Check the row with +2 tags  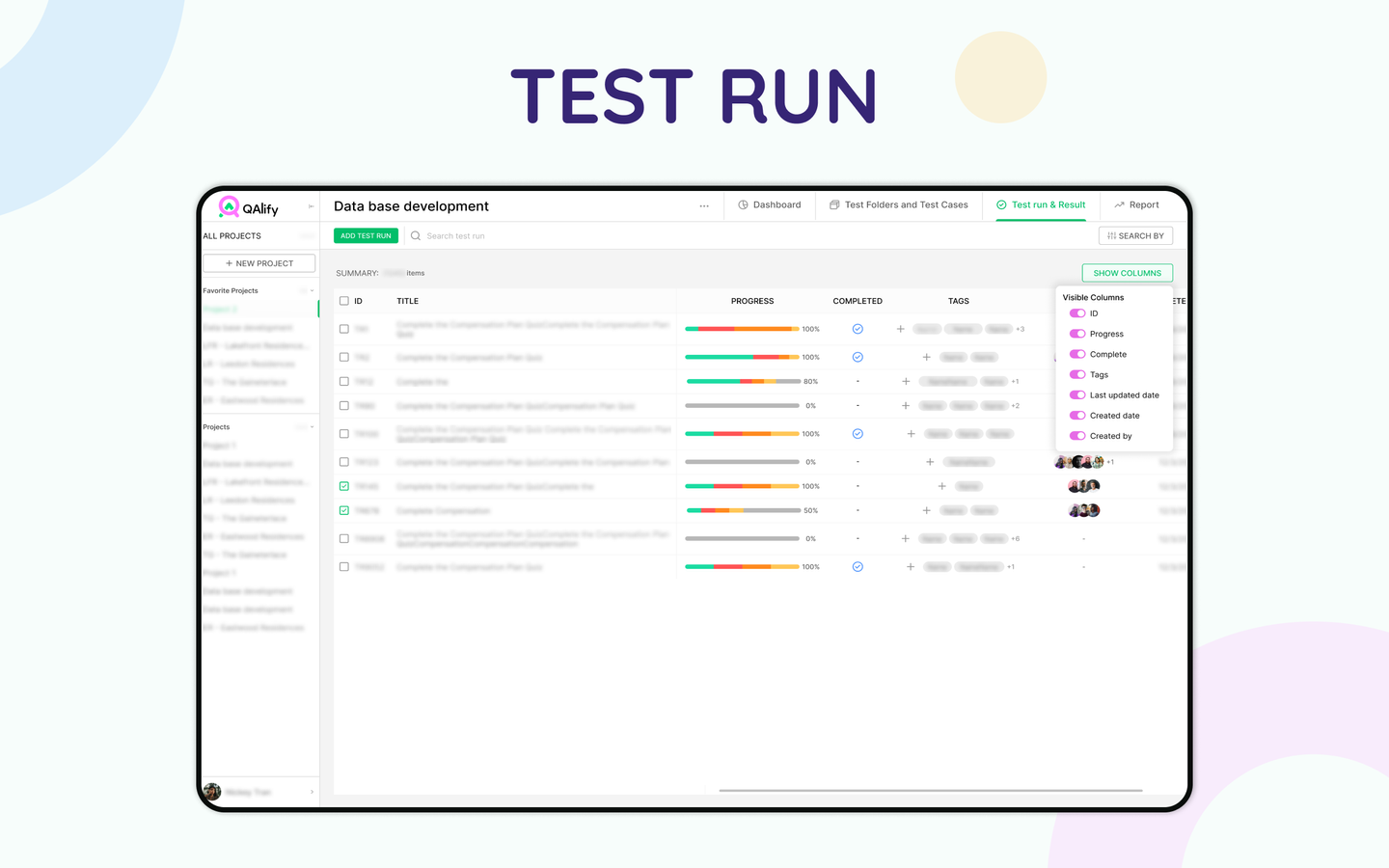pos(344,406)
